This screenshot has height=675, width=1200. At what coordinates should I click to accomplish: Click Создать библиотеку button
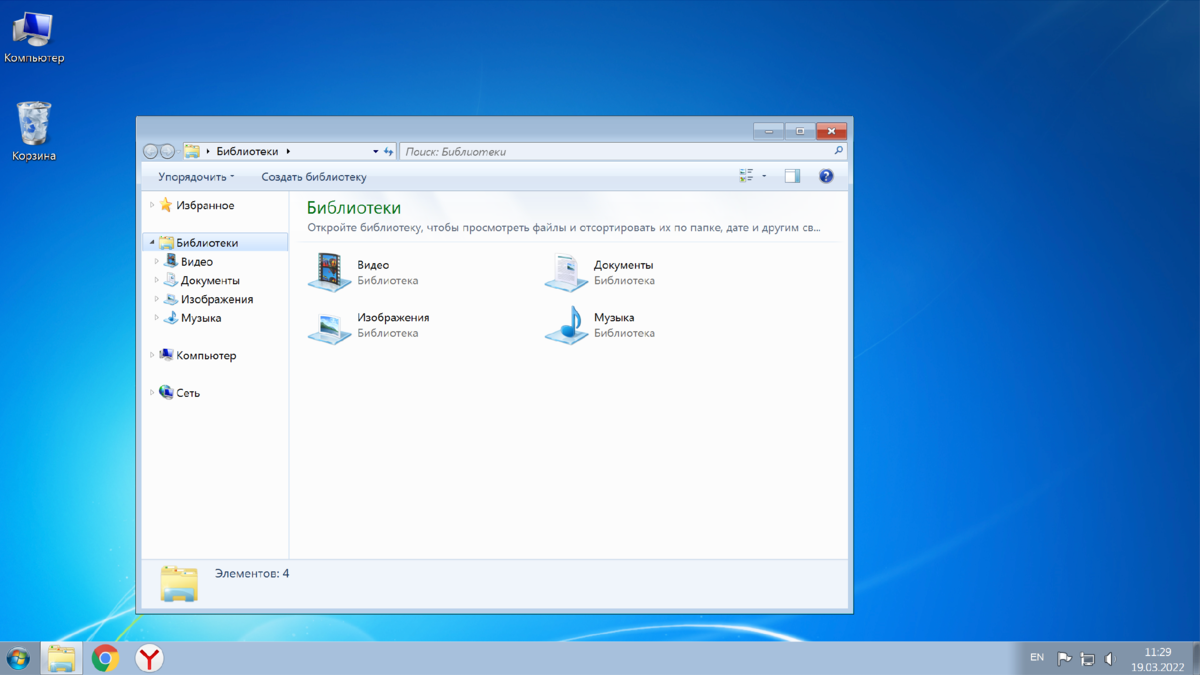314,177
